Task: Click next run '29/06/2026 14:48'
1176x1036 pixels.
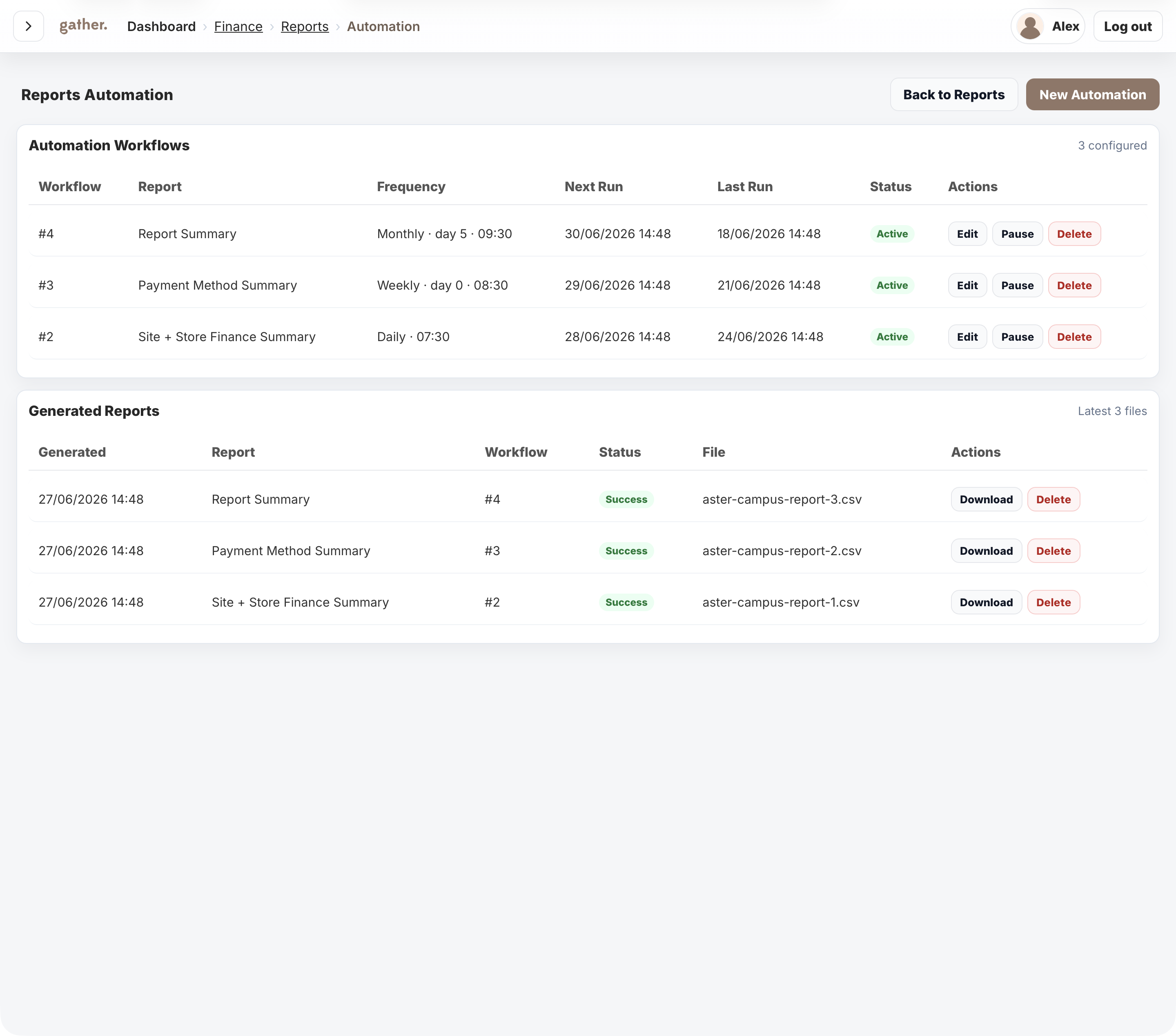Action: (617, 286)
